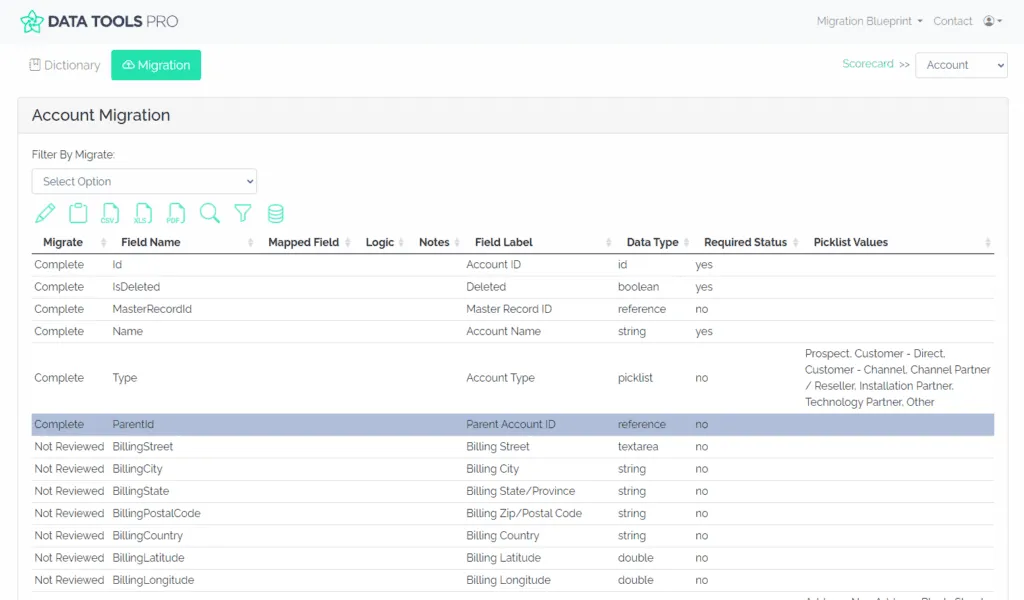Switch to the Dictionary tab
1024x600 pixels.
point(64,64)
